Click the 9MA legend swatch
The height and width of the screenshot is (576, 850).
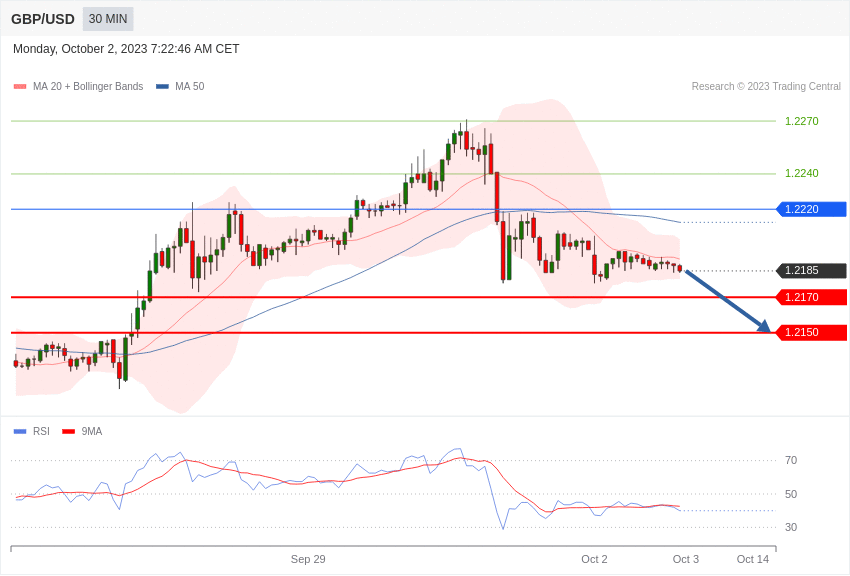coord(69,432)
